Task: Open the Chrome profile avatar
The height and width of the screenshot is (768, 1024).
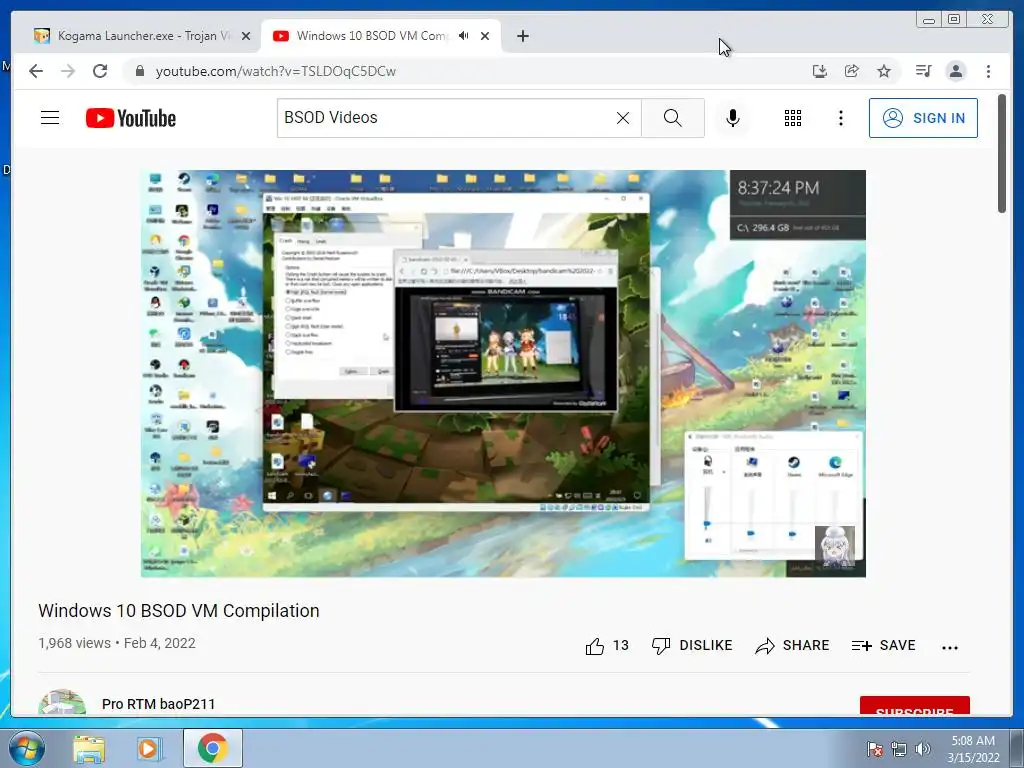Action: (955, 71)
